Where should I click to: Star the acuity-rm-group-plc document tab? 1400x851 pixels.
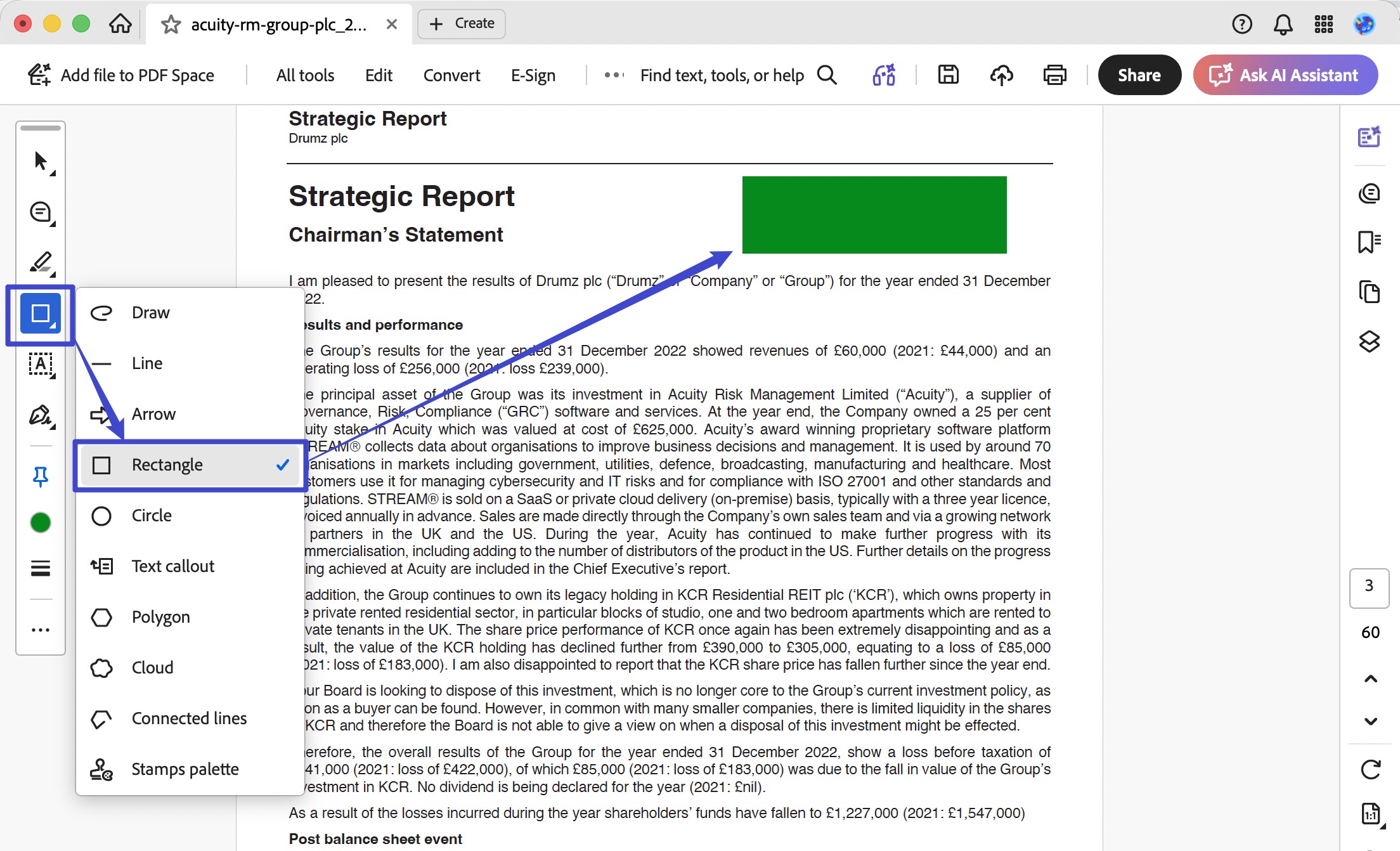click(x=171, y=25)
